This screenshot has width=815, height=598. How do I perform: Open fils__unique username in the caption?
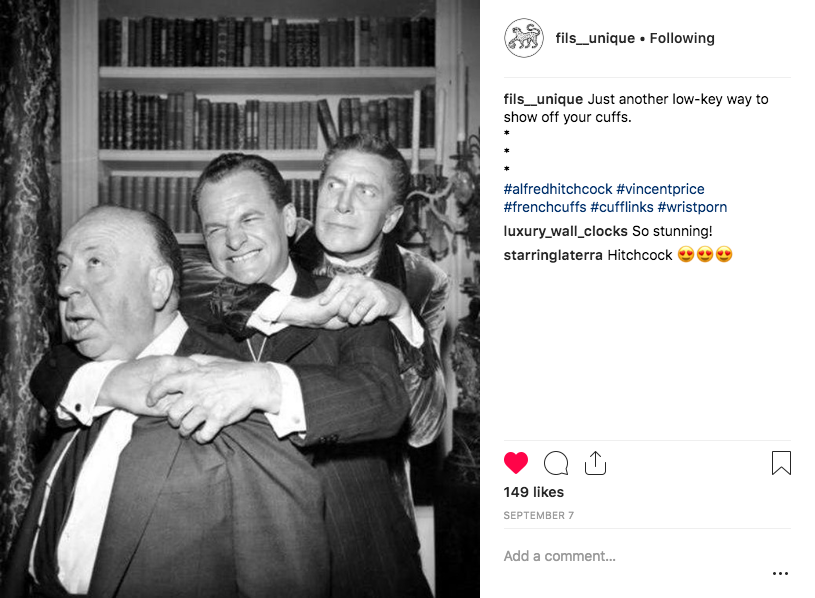[543, 99]
